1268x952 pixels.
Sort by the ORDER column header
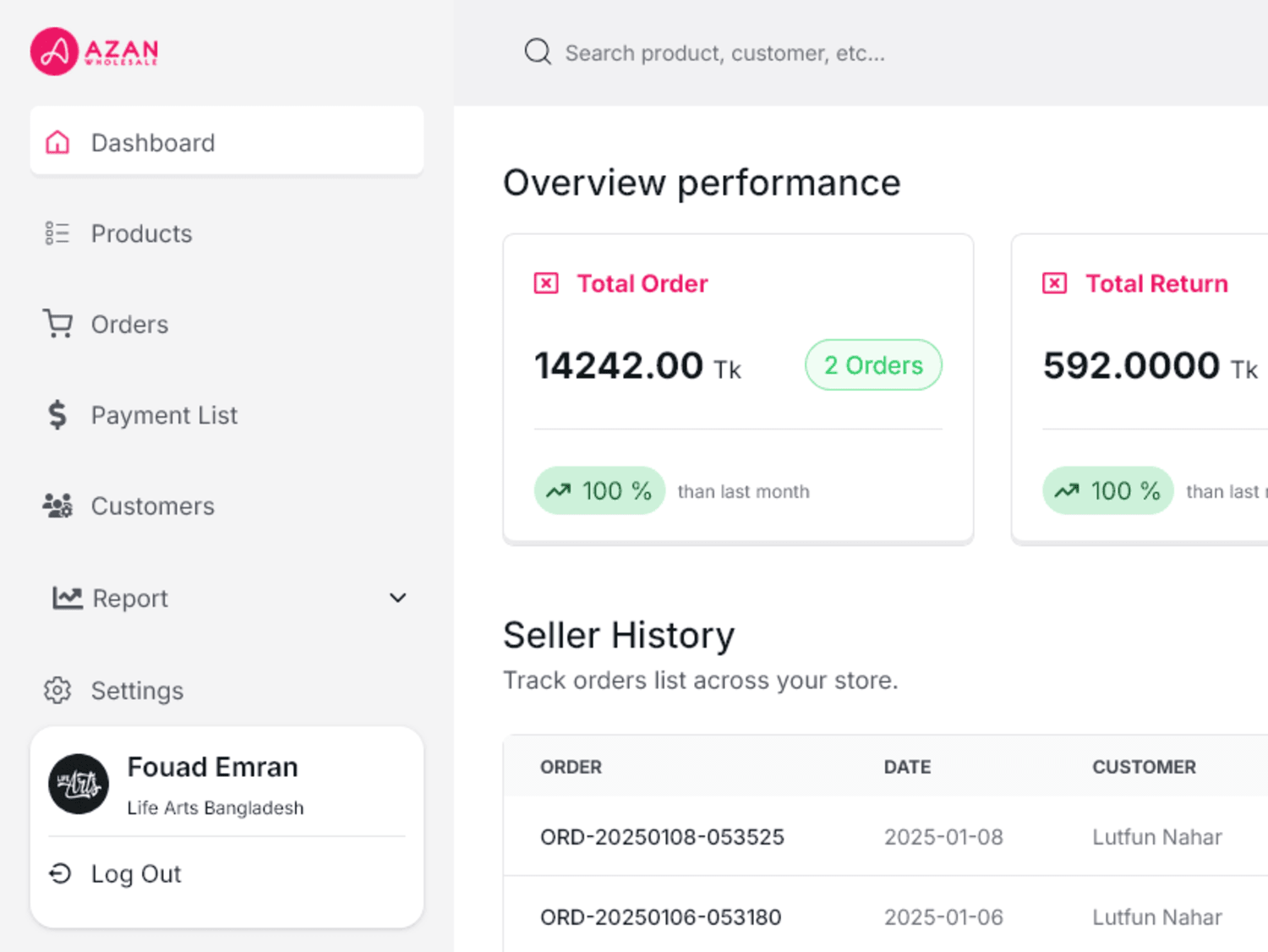[571, 767]
